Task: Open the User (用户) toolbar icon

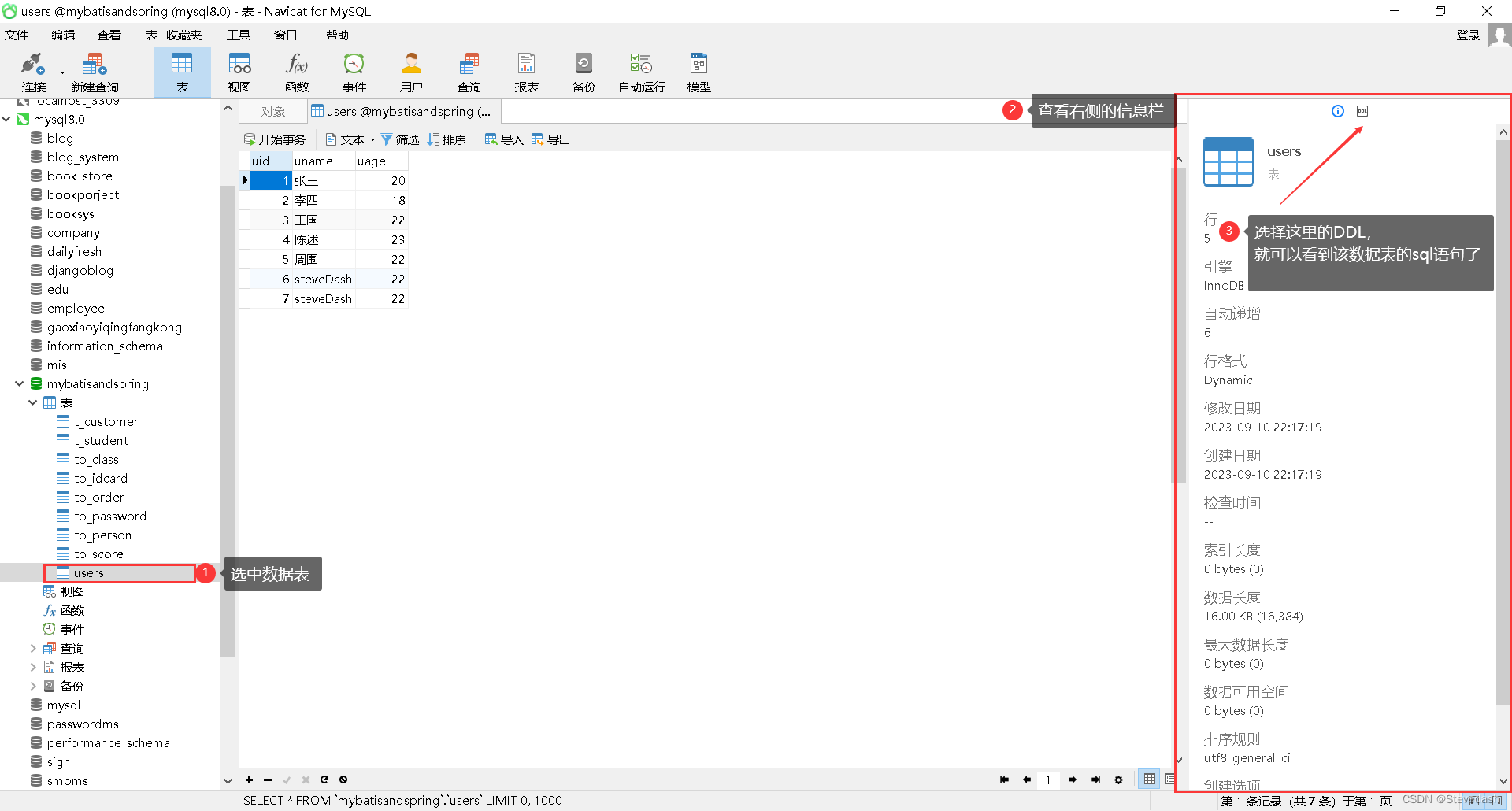Action: point(411,72)
